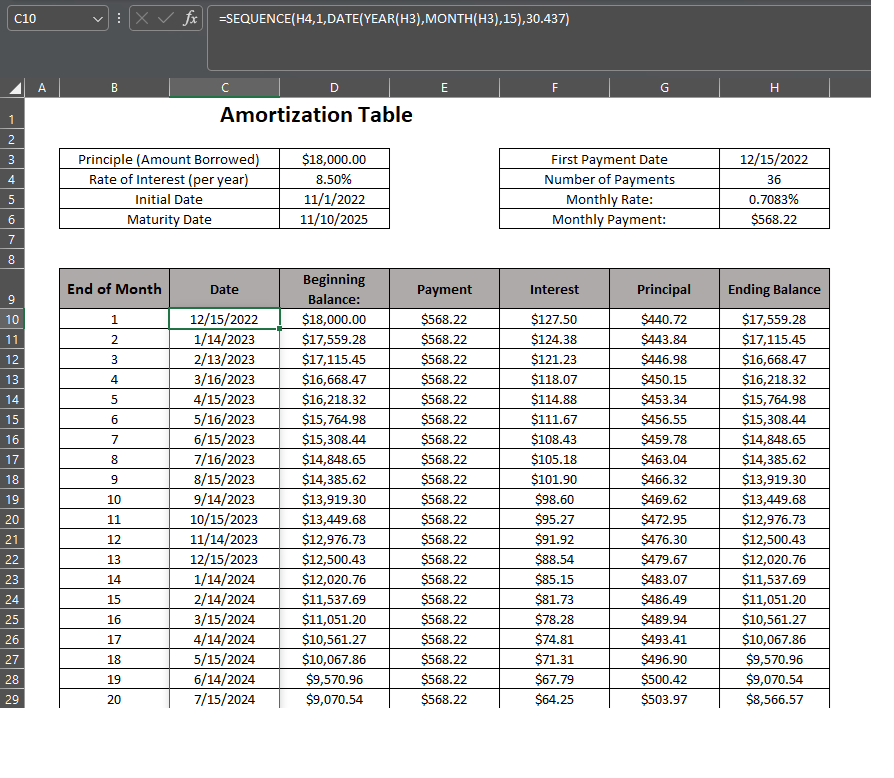The image size is (894, 778).
Task: Select the $111.67 interest cell
Action: [555, 419]
